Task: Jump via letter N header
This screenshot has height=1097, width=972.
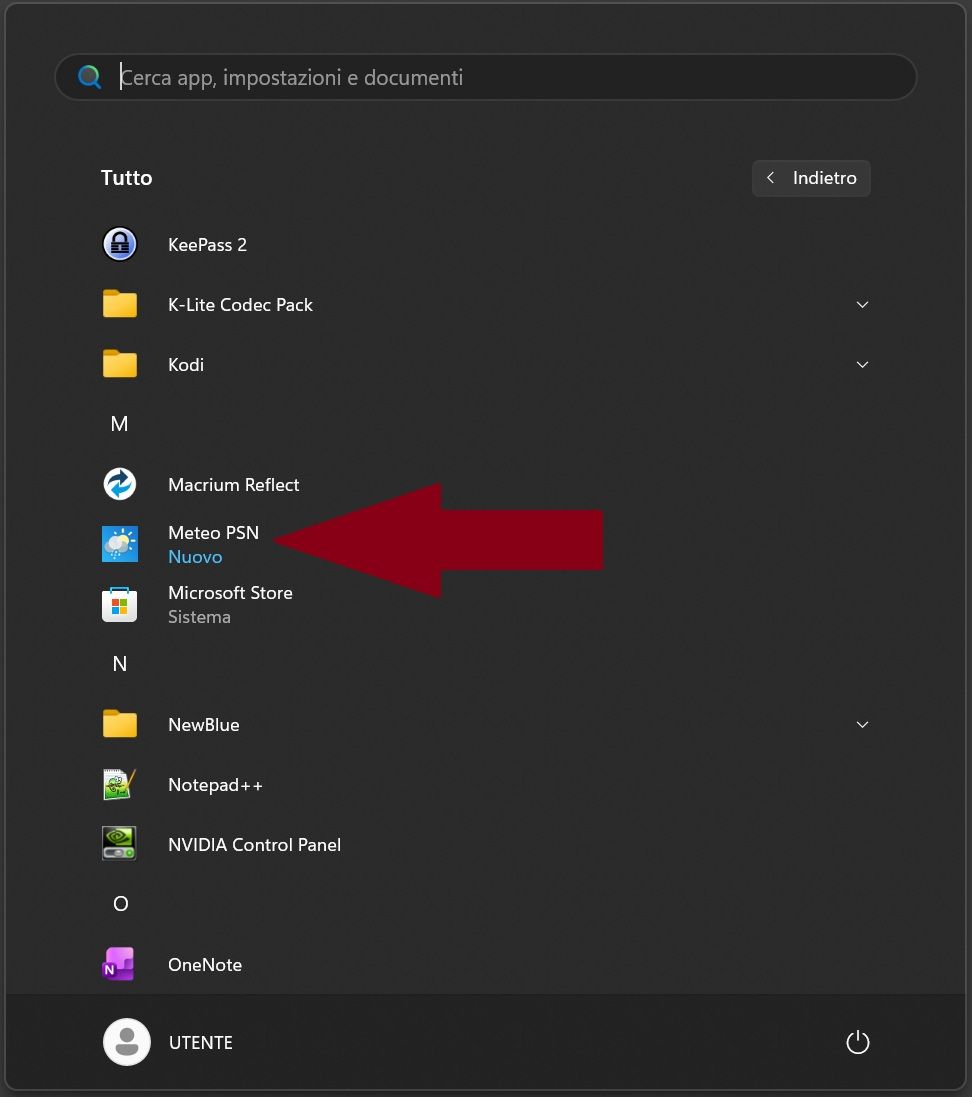Action: pyautogui.click(x=120, y=664)
